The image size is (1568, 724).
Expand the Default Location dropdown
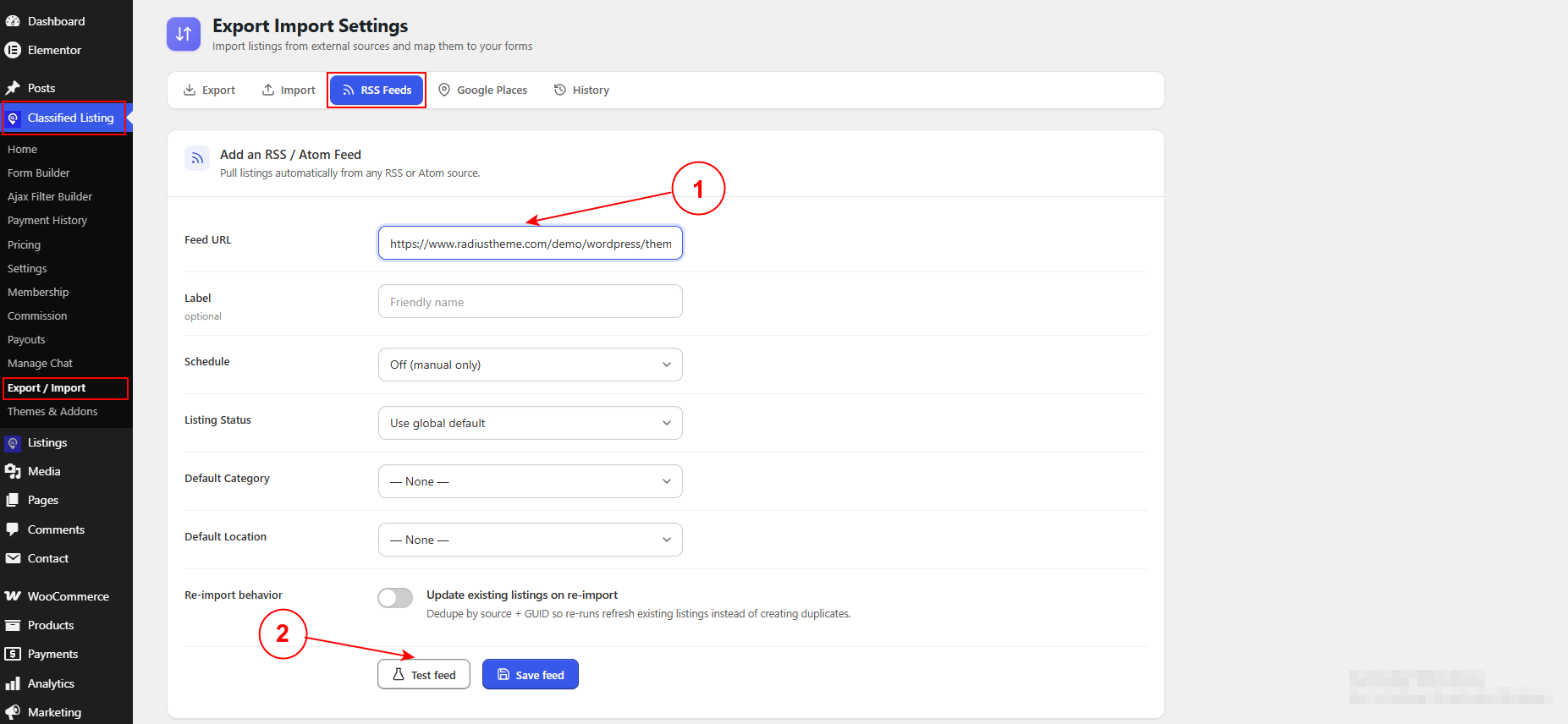(x=531, y=540)
